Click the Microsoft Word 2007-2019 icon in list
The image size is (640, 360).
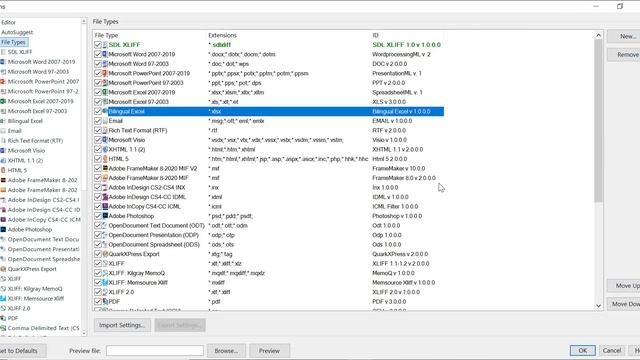(105, 54)
